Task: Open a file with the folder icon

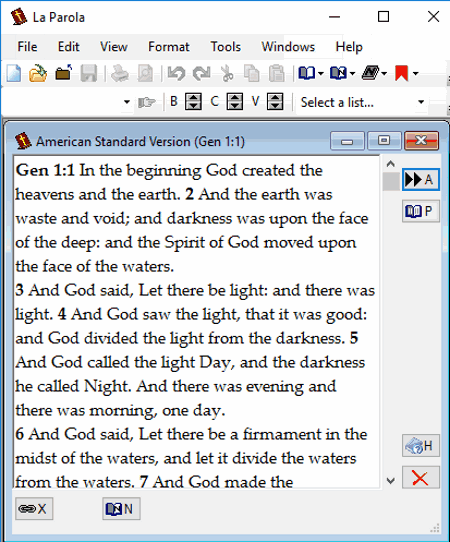Action: 38,73
